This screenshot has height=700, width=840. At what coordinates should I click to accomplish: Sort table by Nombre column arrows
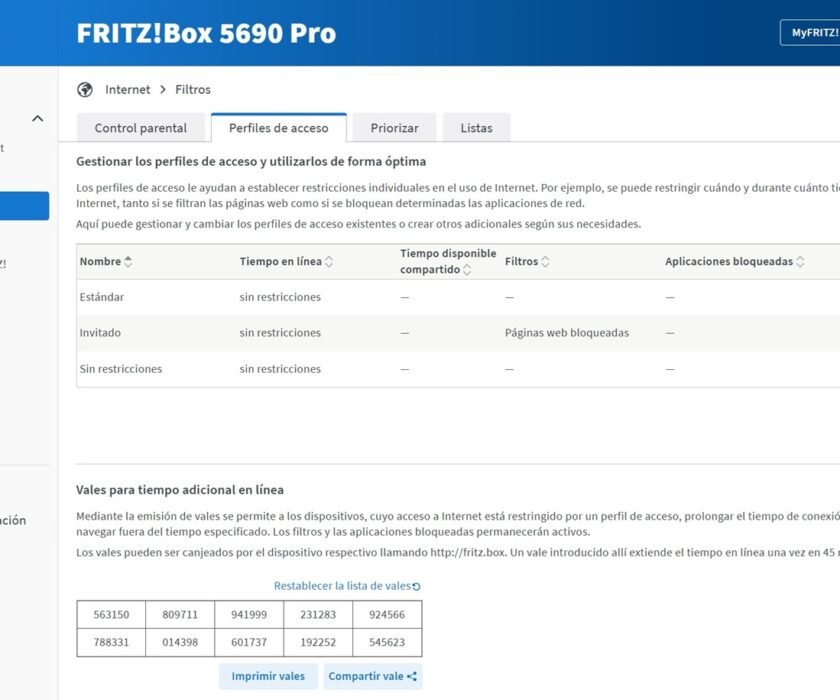point(128,262)
